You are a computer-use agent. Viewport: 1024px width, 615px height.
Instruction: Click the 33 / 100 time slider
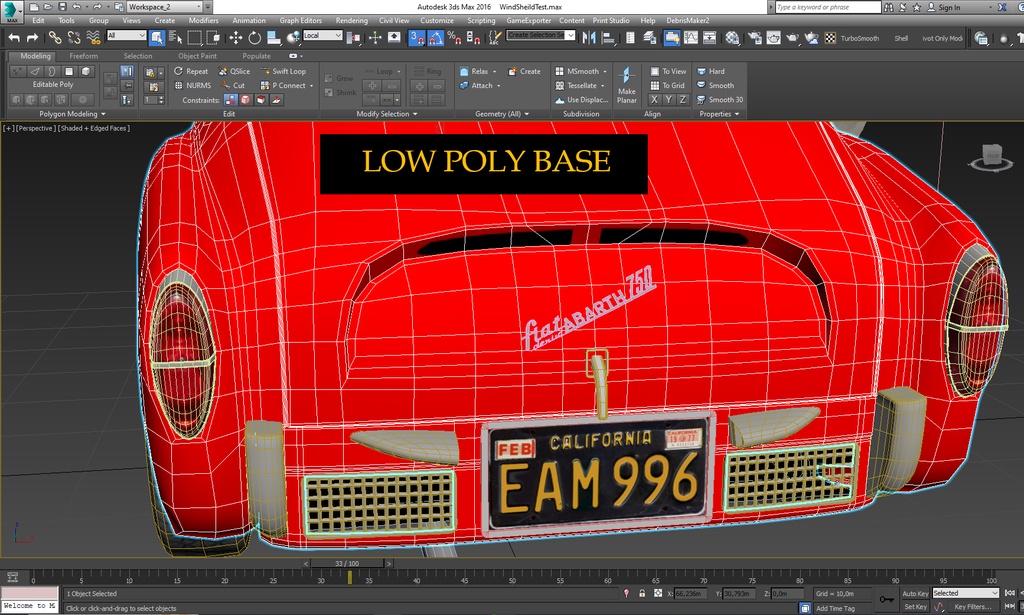click(x=346, y=564)
